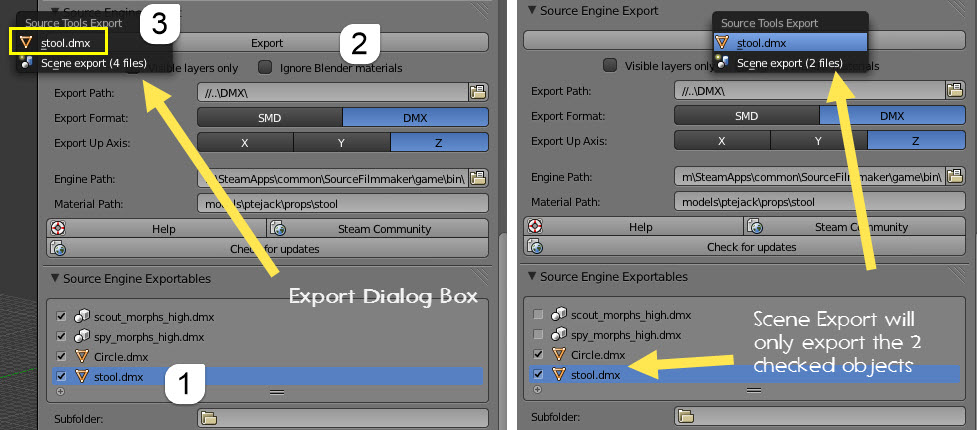This screenshot has width=977, height=430.
Task: Set Export Format to SMD in right panel
Action: (x=746, y=115)
